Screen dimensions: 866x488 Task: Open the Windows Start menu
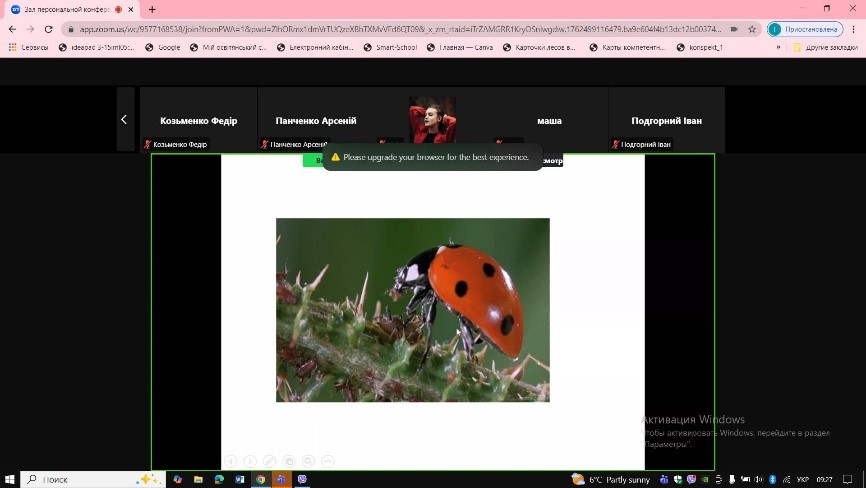(x=10, y=479)
